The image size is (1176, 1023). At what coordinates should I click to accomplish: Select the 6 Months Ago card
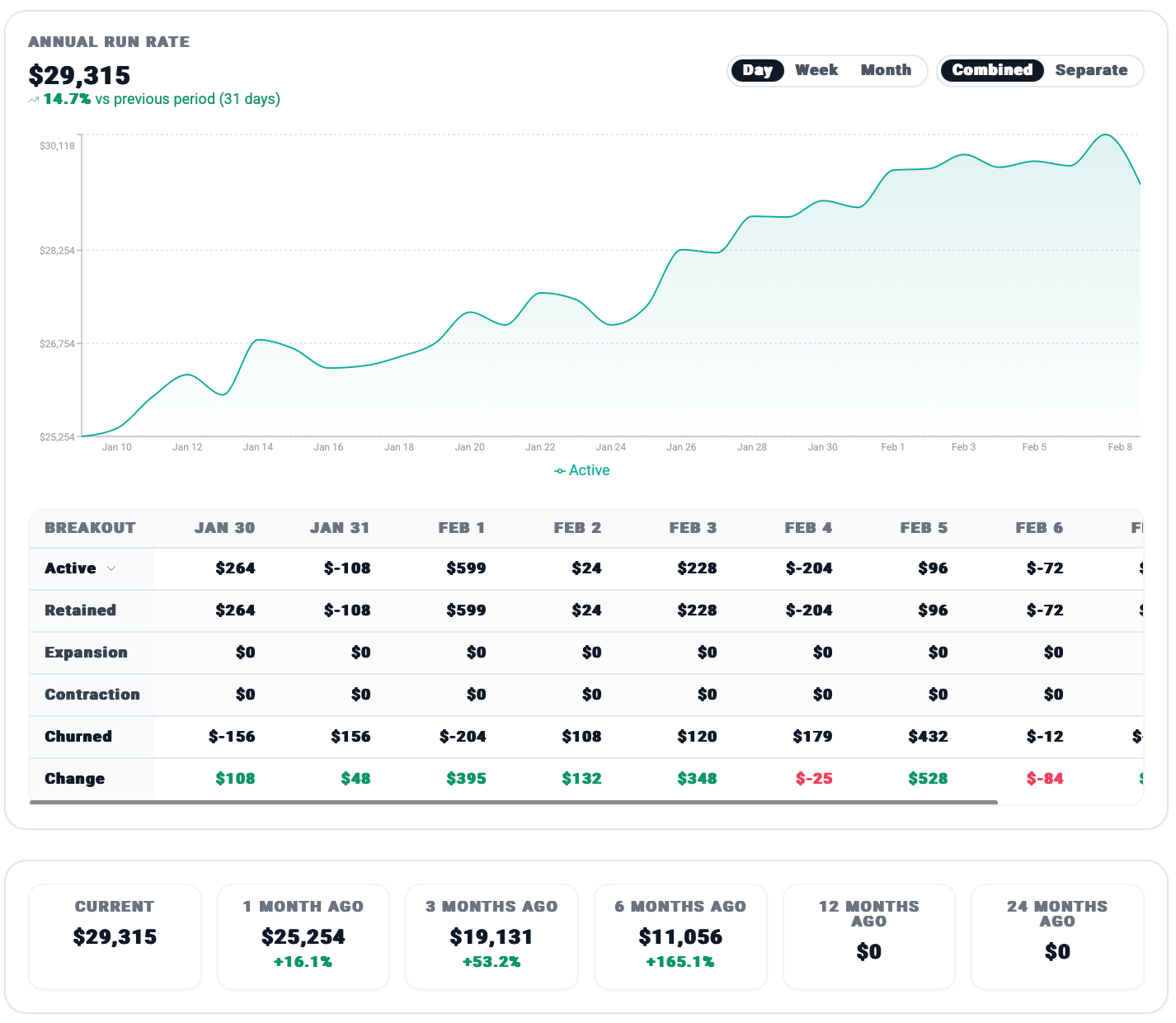(x=680, y=936)
